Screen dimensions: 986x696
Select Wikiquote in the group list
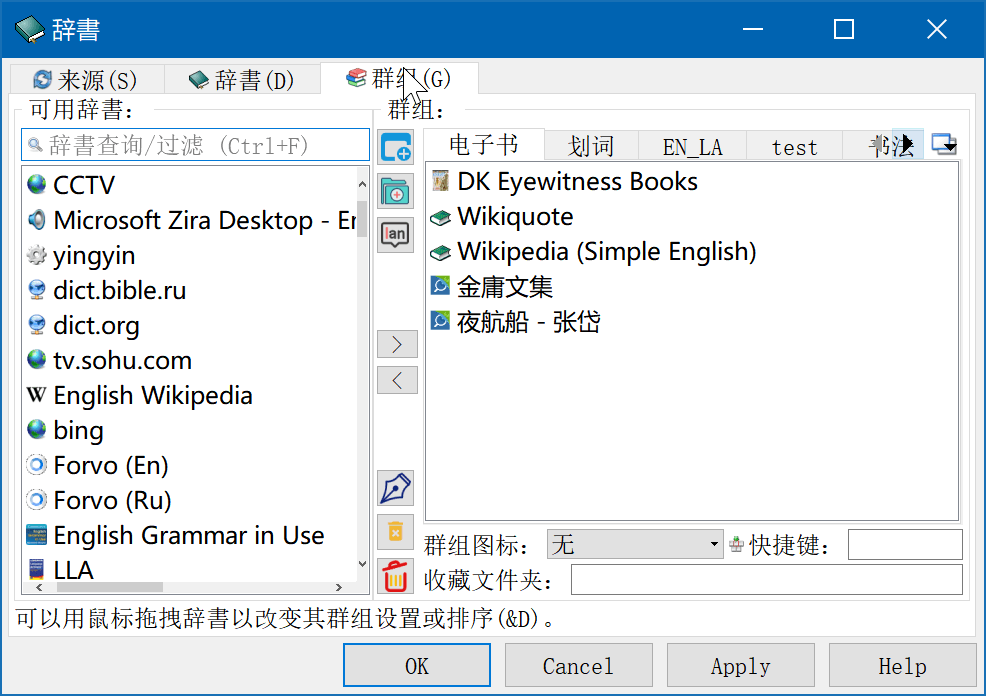coord(515,217)
